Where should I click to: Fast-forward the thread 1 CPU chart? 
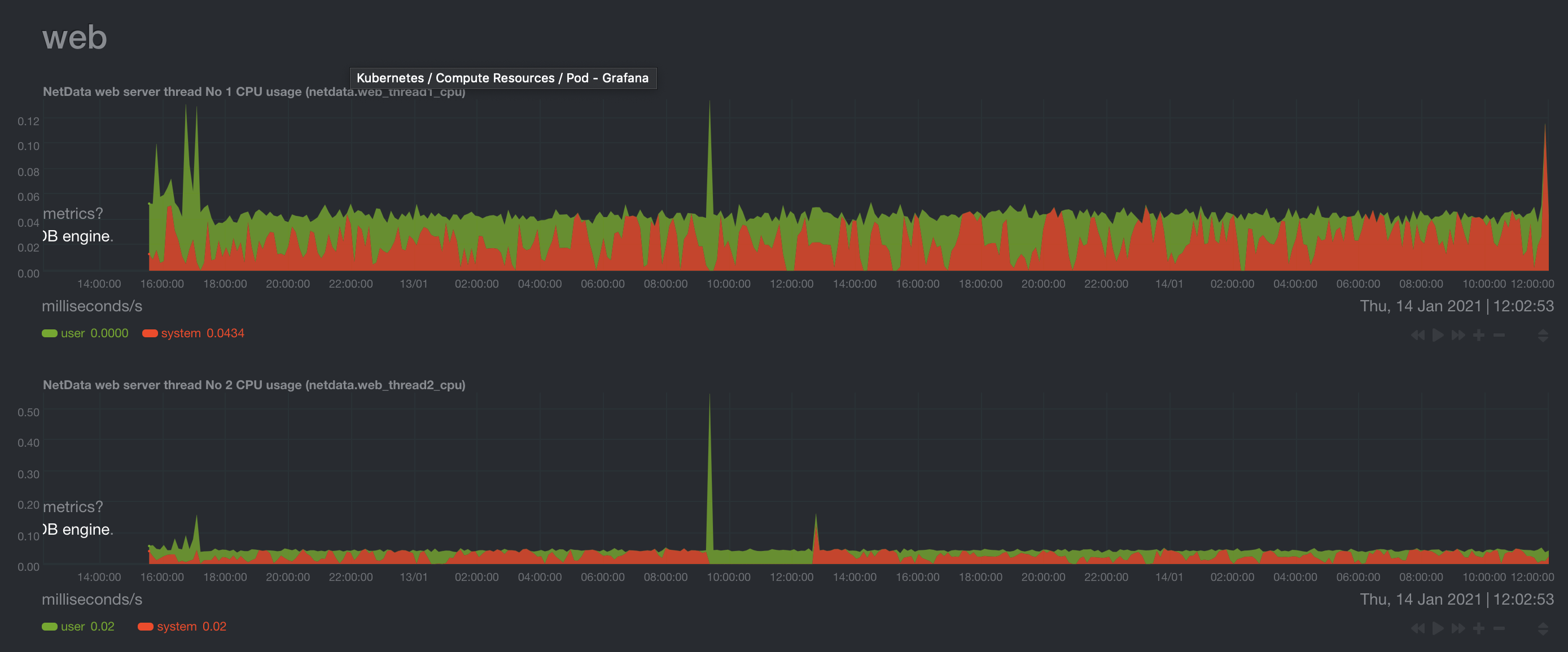point(1457,334)
